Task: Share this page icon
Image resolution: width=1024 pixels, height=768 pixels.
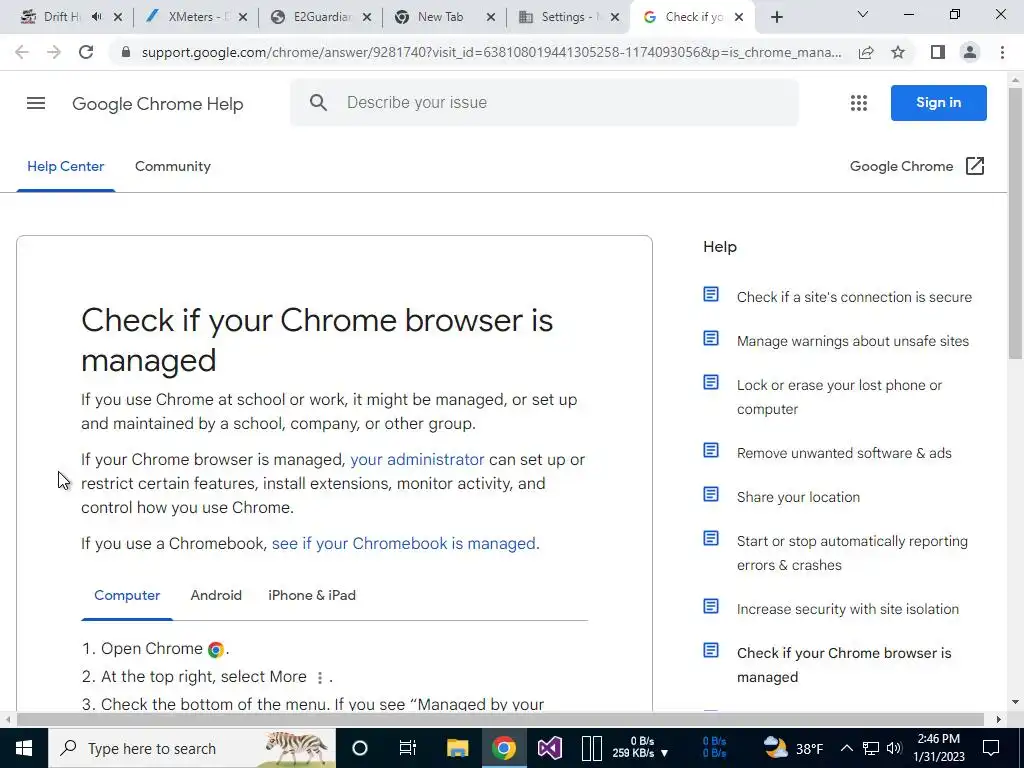Action: 866,52
